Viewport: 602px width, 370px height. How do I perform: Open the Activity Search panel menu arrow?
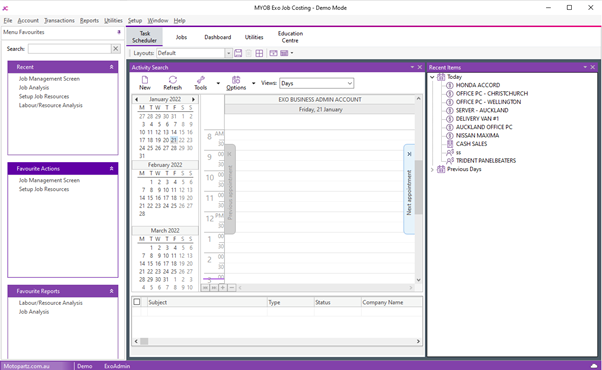point(412,67)
